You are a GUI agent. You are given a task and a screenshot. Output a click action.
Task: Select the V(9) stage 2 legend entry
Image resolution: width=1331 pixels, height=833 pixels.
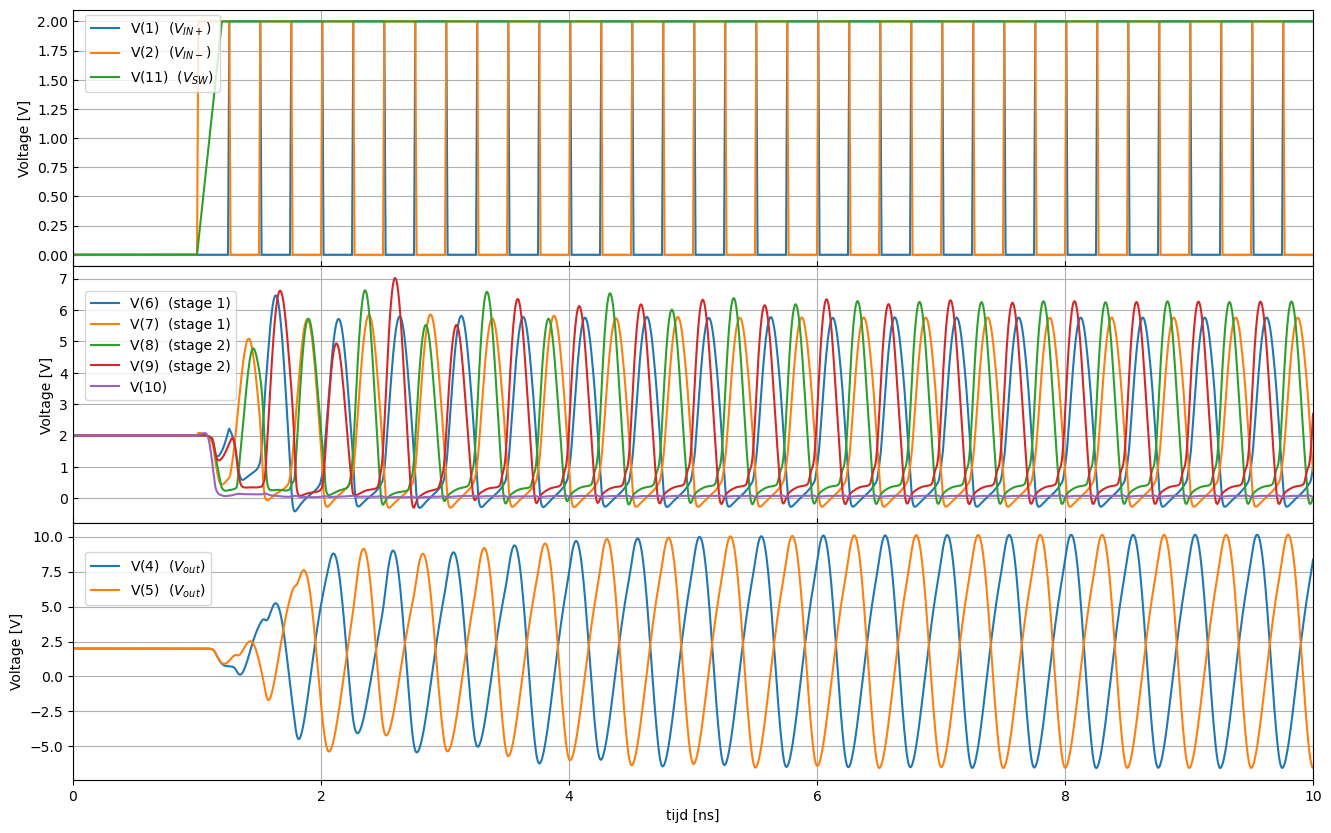click(x=180, y=366)
